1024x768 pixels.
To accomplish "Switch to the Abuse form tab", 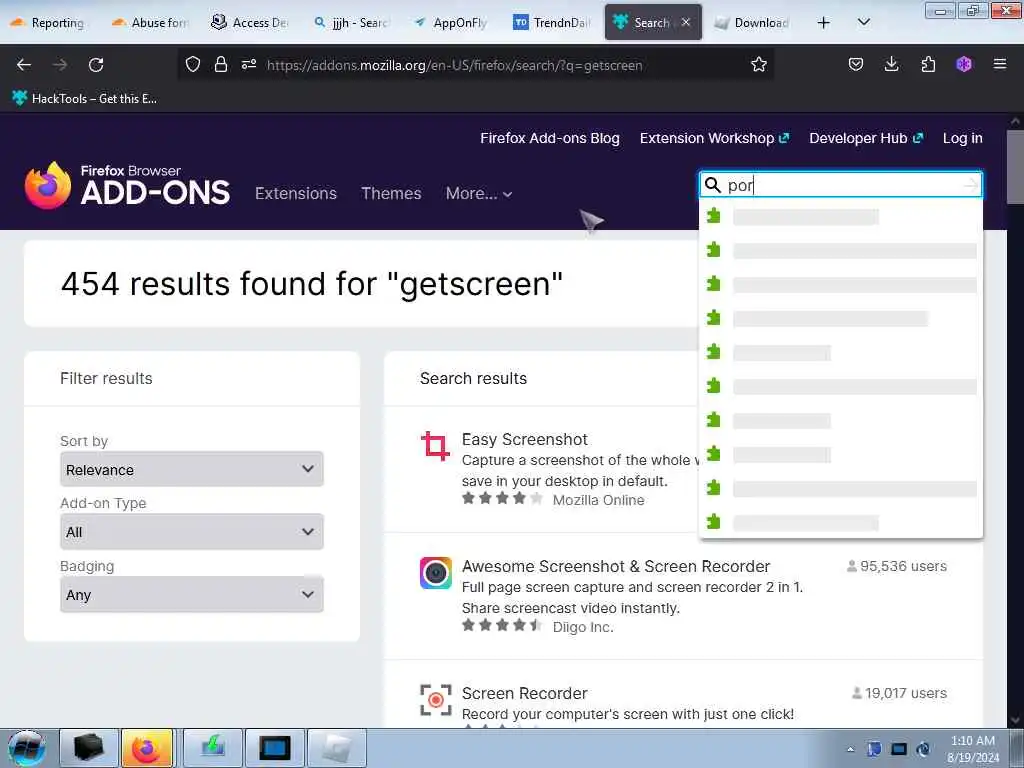I will click(150, 22).
